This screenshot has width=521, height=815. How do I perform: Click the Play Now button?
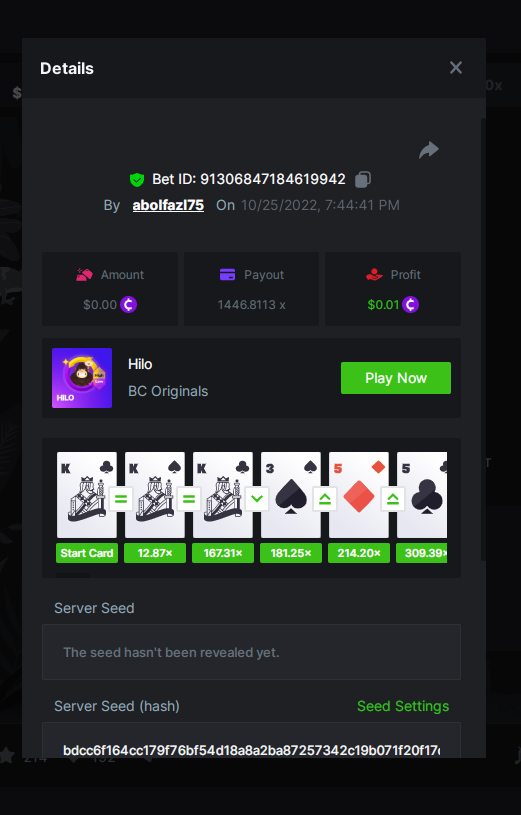[396, 378]
